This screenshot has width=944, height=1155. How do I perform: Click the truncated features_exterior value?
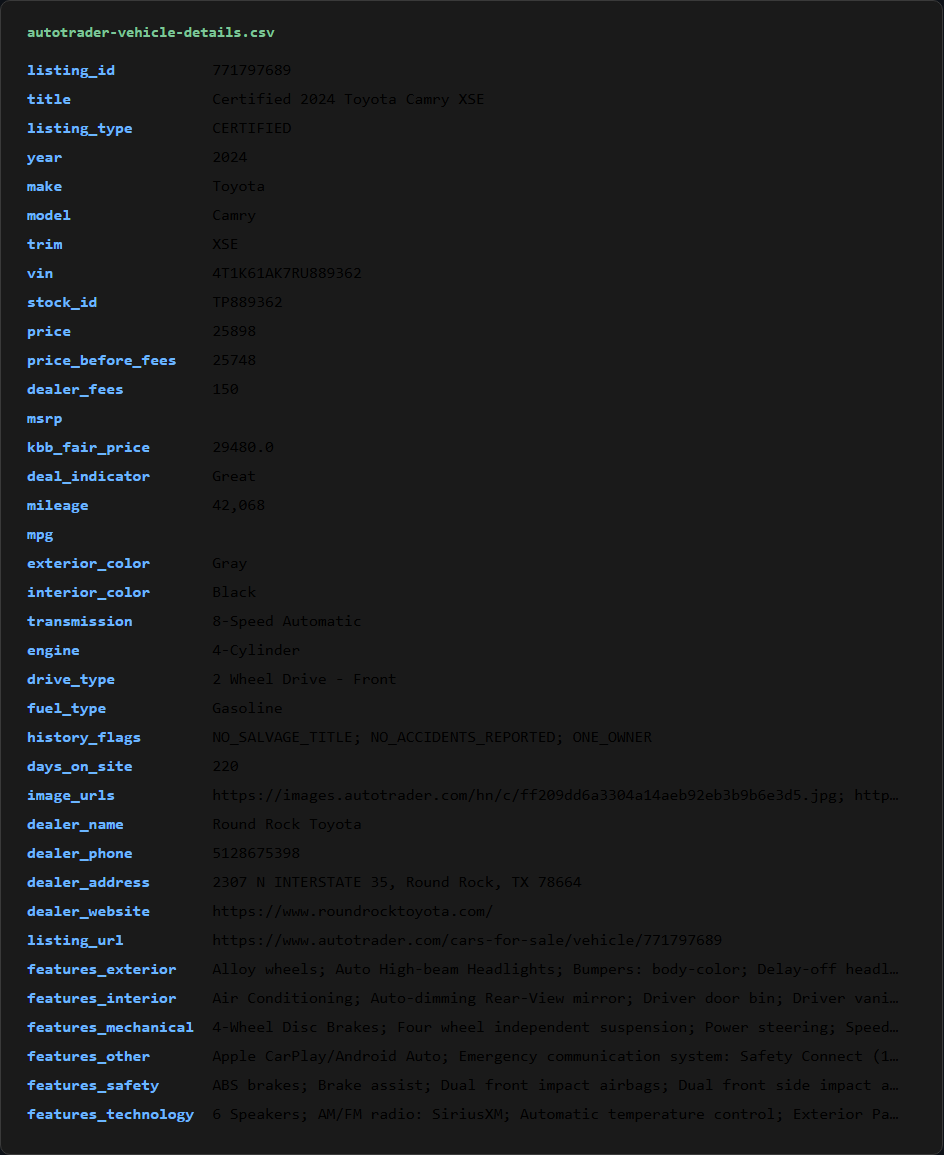[555, 969]
